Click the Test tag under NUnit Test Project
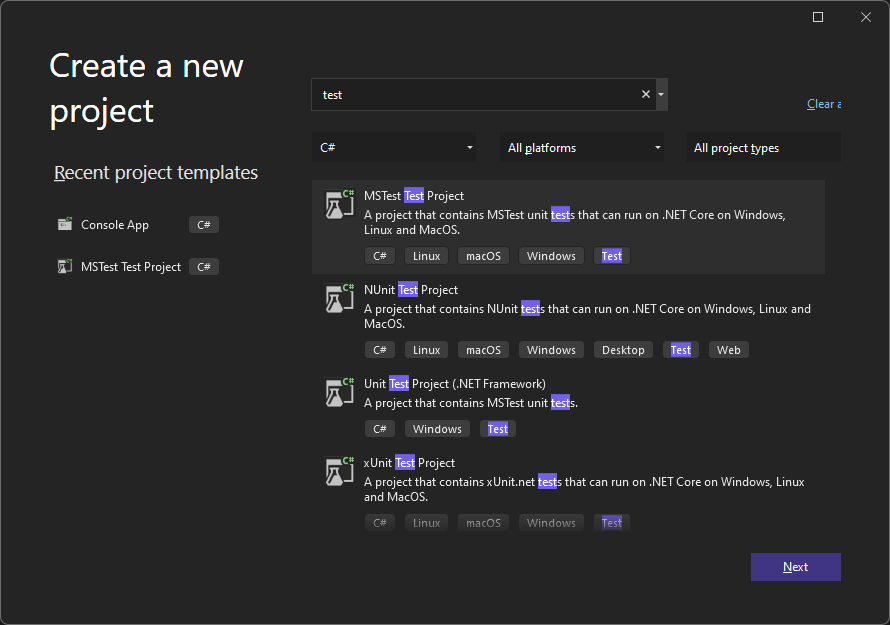 [x=680, y=349]
